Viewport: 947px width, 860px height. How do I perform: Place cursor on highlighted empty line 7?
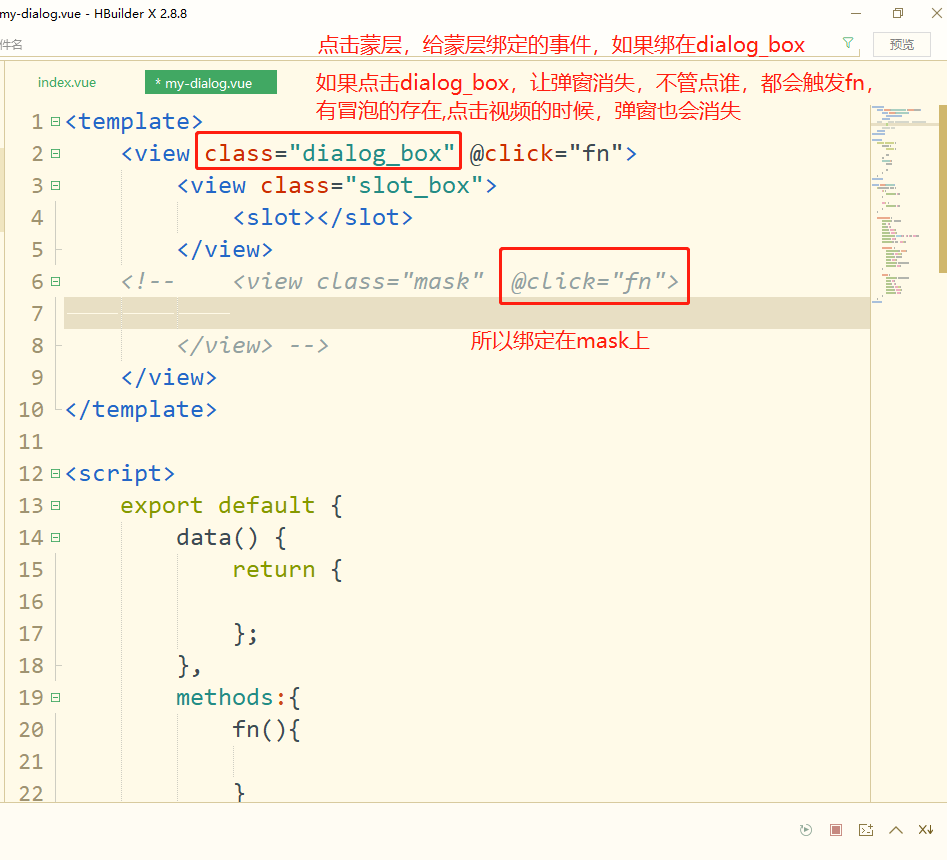coord(466,313)
